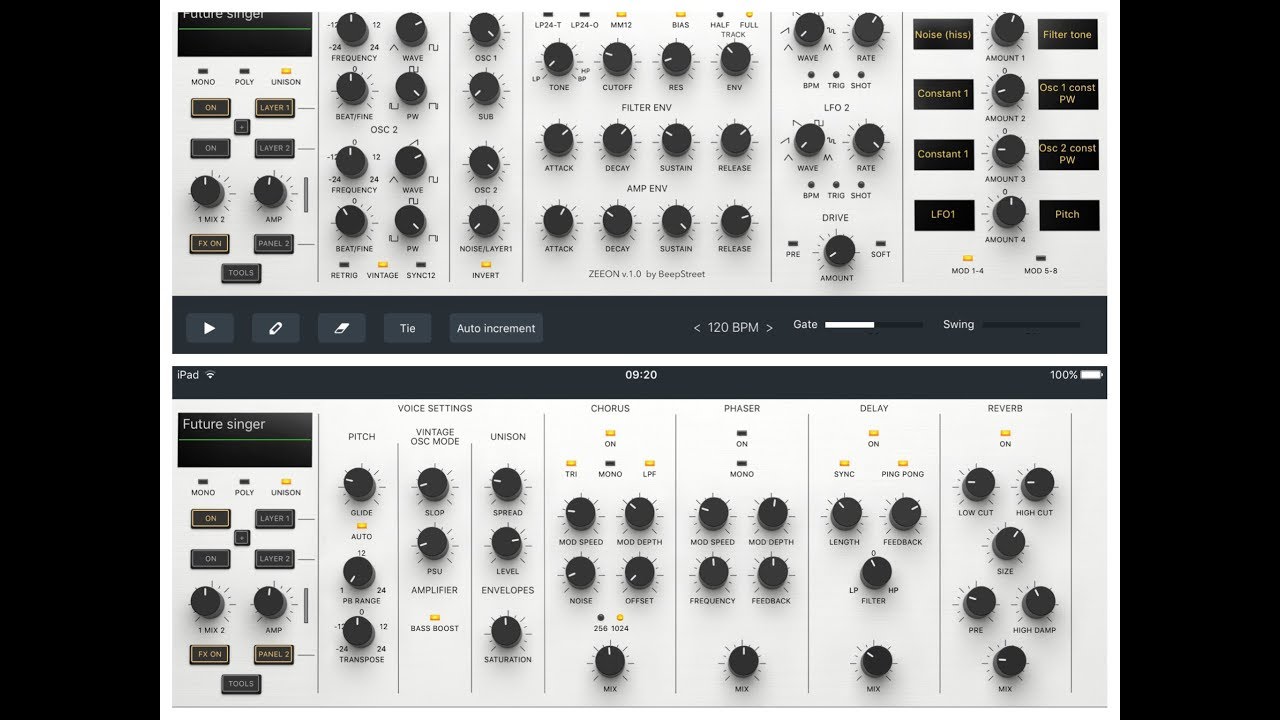The height and width of the screenshot is (720, 1280).
Task: Click the filter TONE knob
Action: point(558,58)
